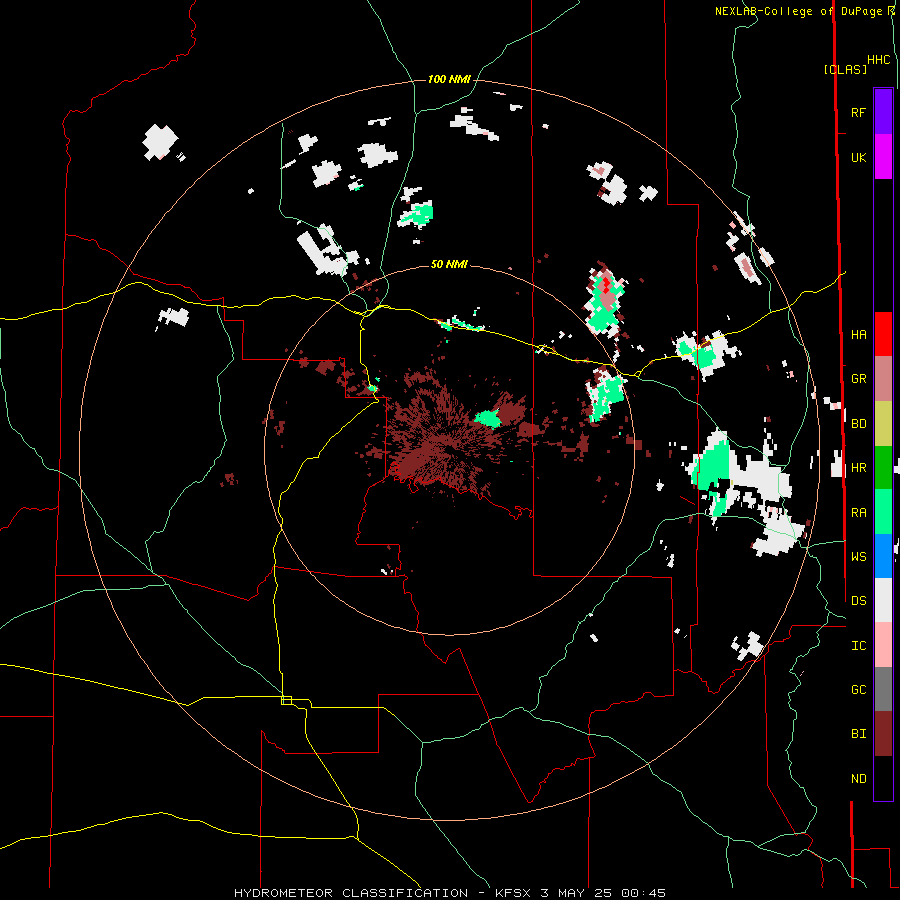Click the "RF" legend label
This screenshot has width=900, height=900.
point(858,112)
